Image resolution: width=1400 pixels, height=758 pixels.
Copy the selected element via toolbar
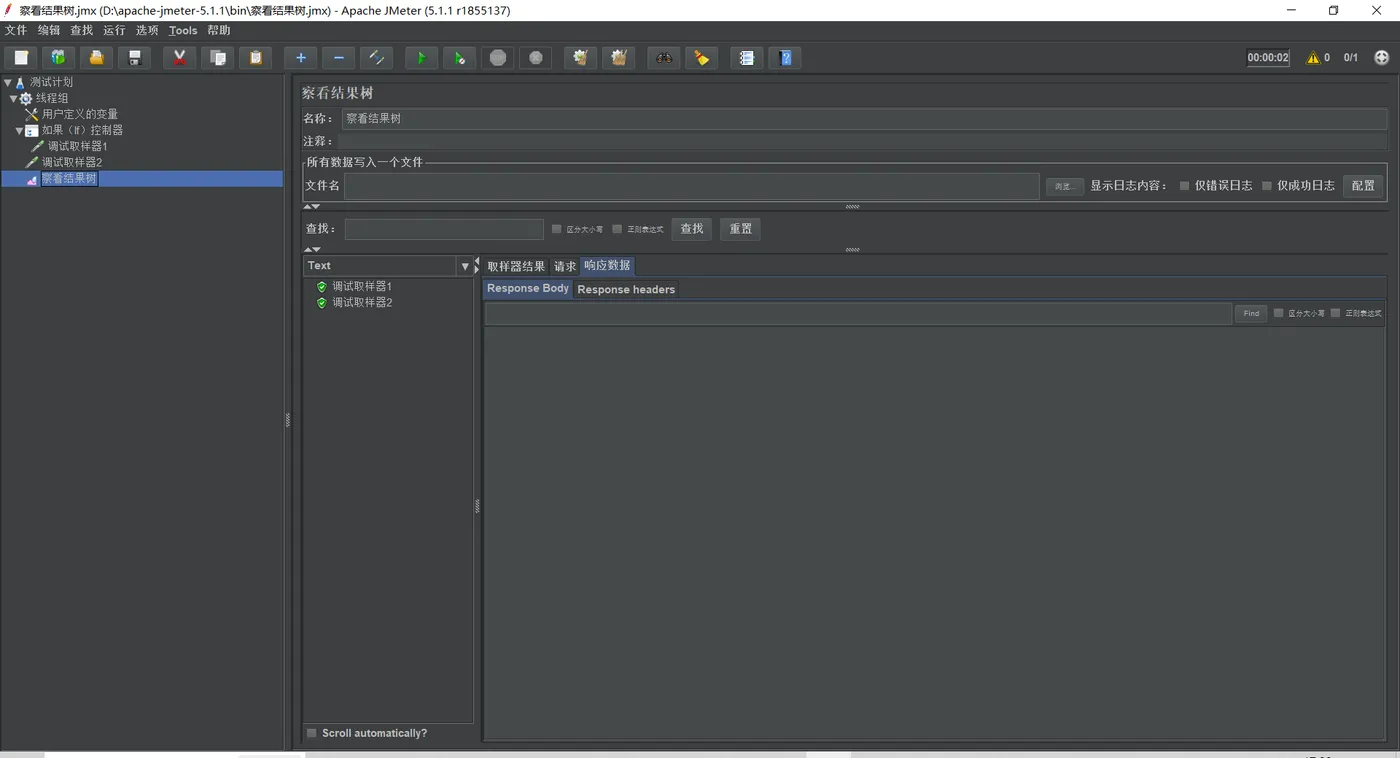[217, 58]
